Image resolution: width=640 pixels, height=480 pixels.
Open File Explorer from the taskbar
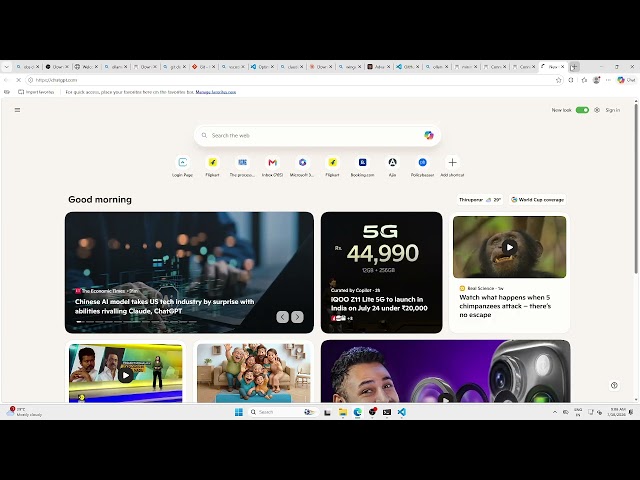click(x=343, y=412)
